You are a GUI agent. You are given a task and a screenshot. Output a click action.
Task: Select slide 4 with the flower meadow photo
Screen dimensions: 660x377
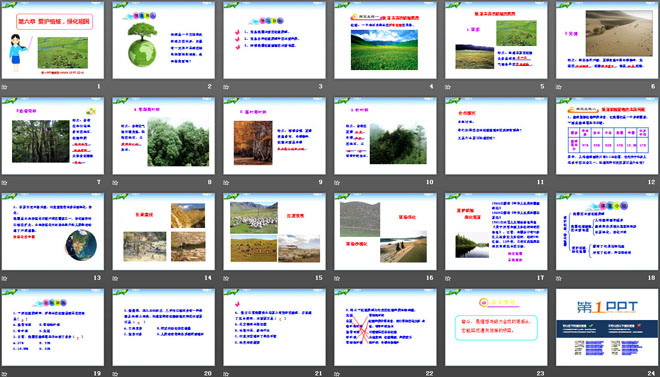385,40
